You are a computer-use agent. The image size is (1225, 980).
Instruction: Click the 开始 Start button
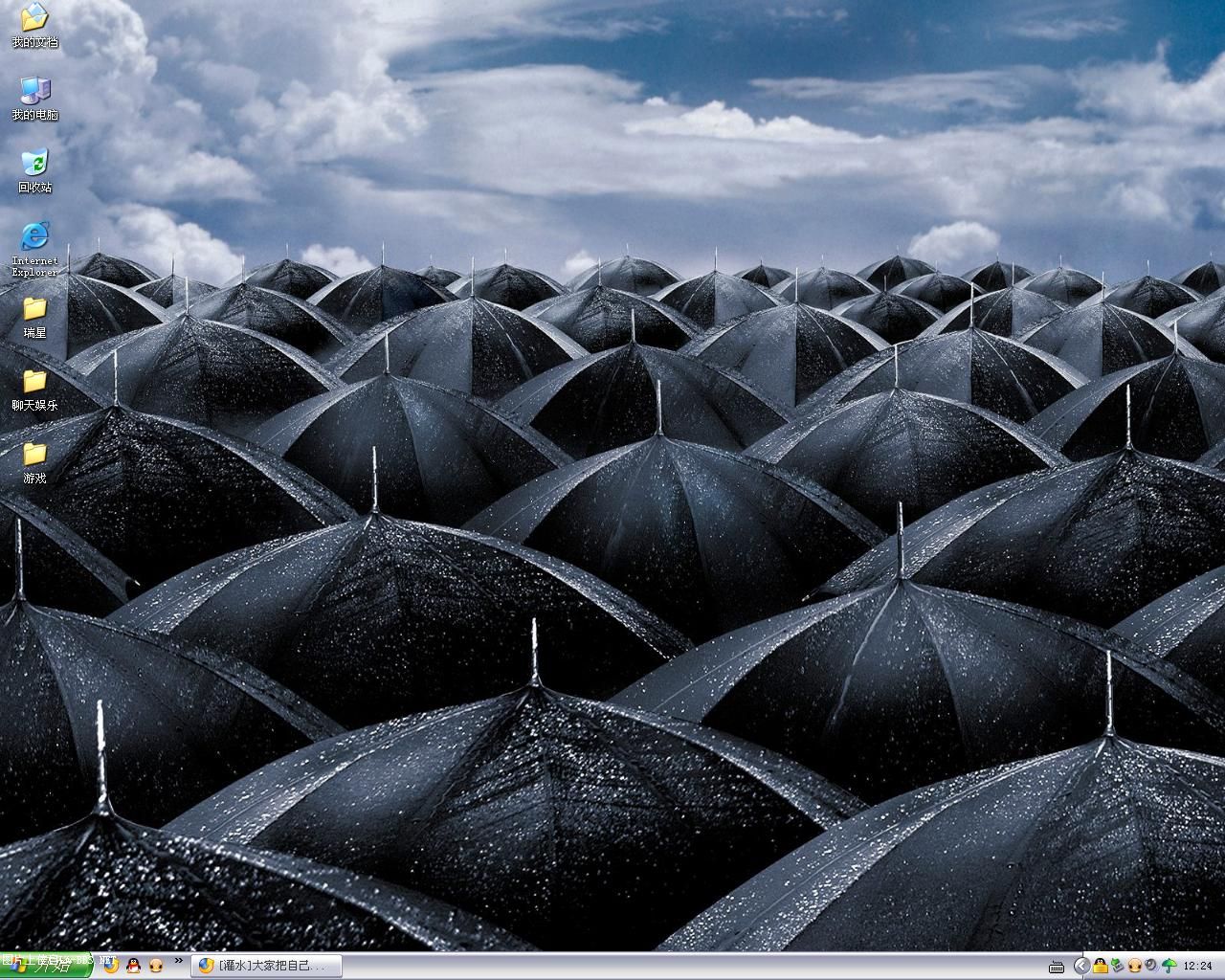[46, 966]
